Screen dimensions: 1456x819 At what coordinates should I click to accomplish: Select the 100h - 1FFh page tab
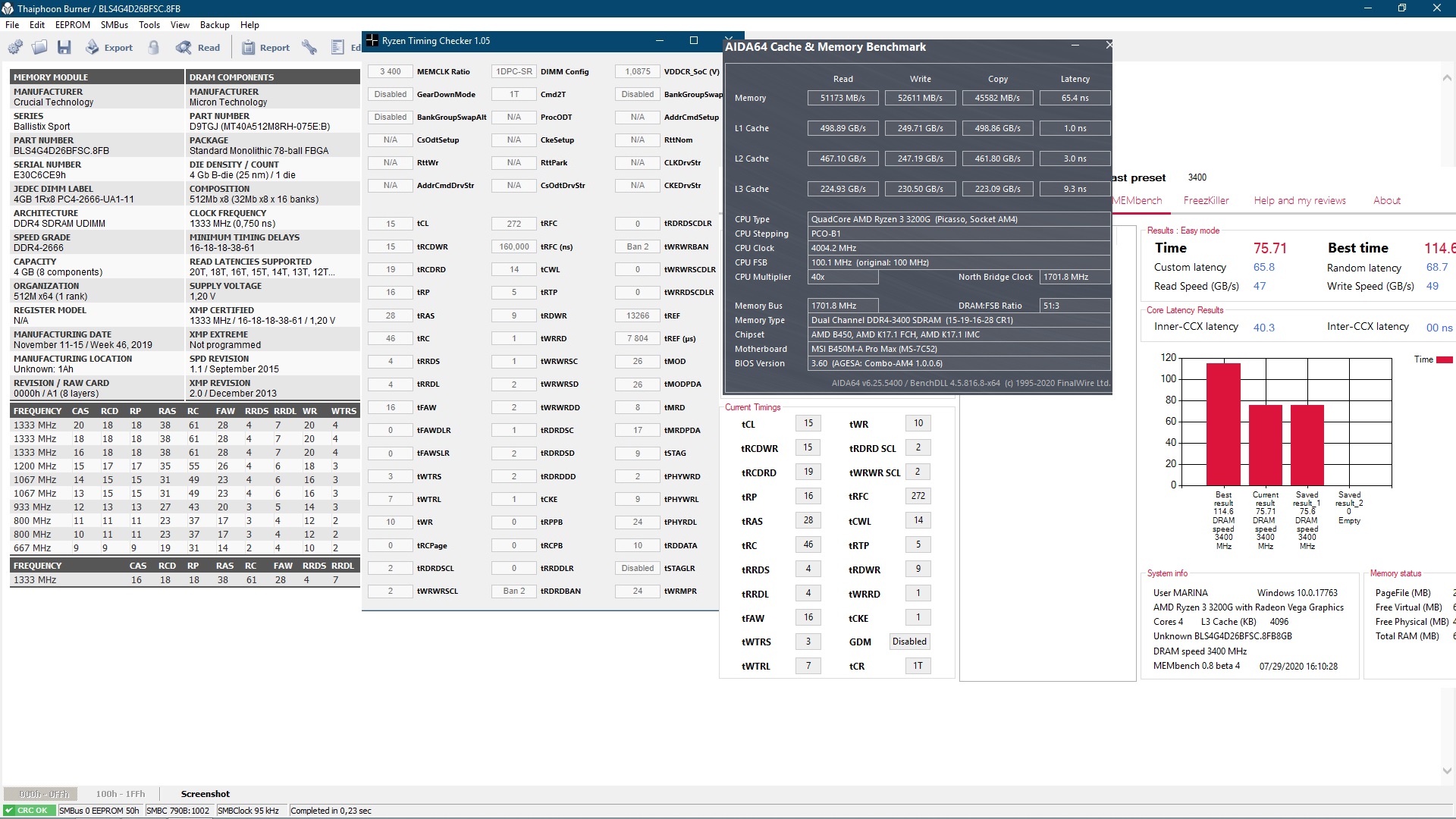[120, 794]
